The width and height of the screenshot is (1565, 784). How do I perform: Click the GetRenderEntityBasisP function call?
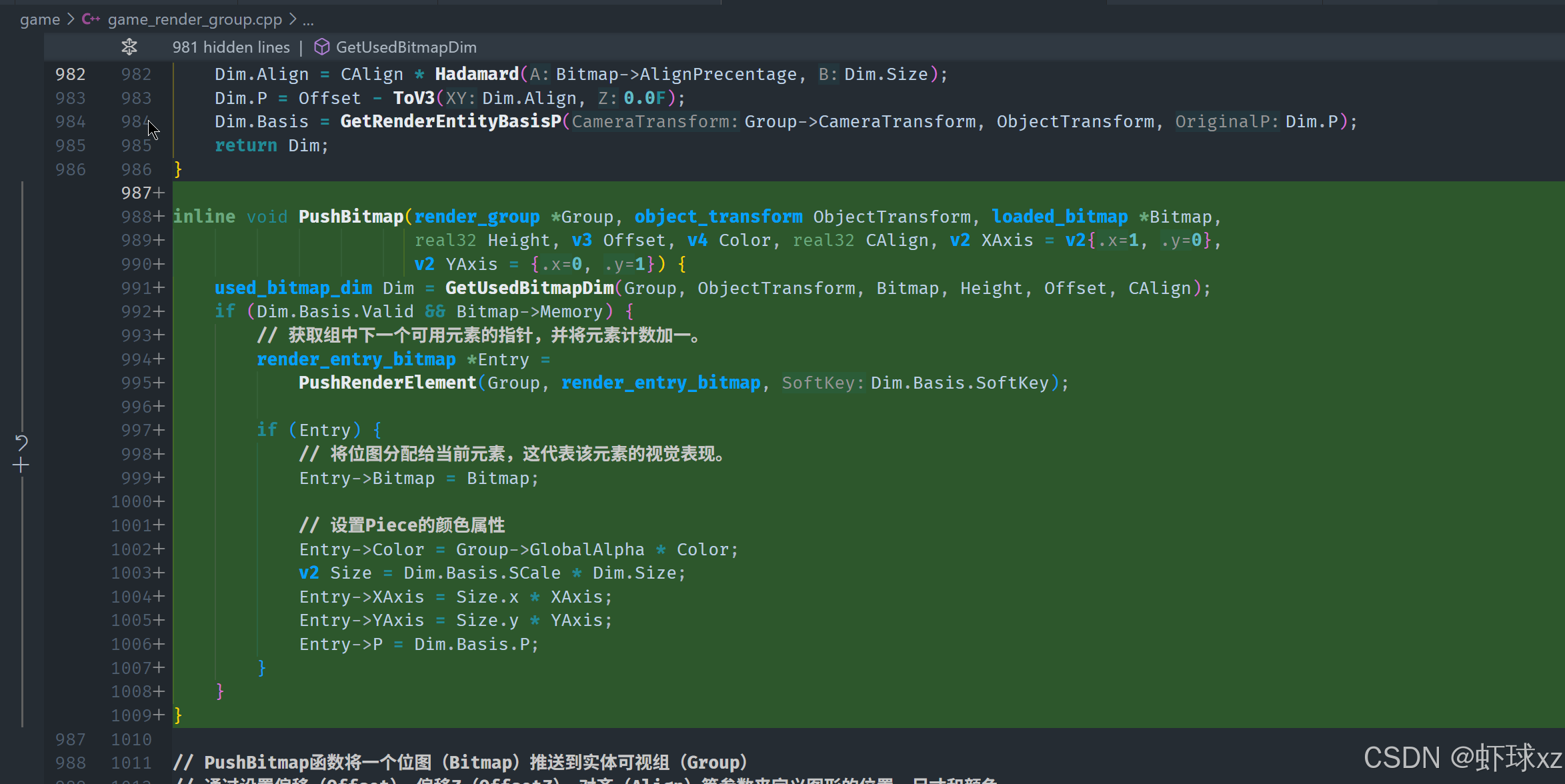451,121
